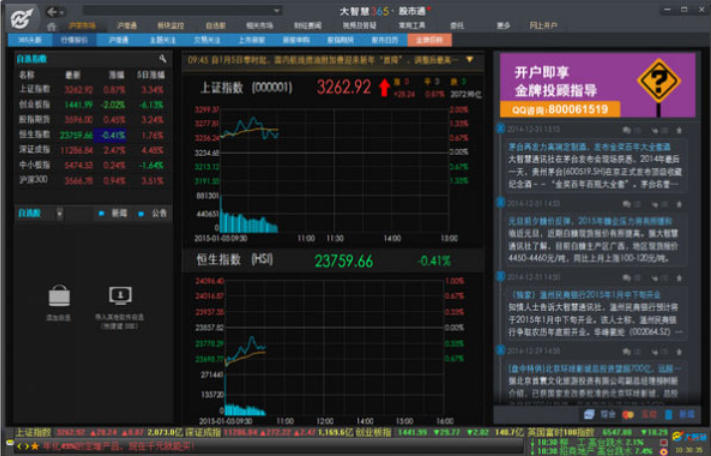Open the 北京环球影城 news headline
The width and height of the screenshot is (711, 456).
tap(593, 369)
